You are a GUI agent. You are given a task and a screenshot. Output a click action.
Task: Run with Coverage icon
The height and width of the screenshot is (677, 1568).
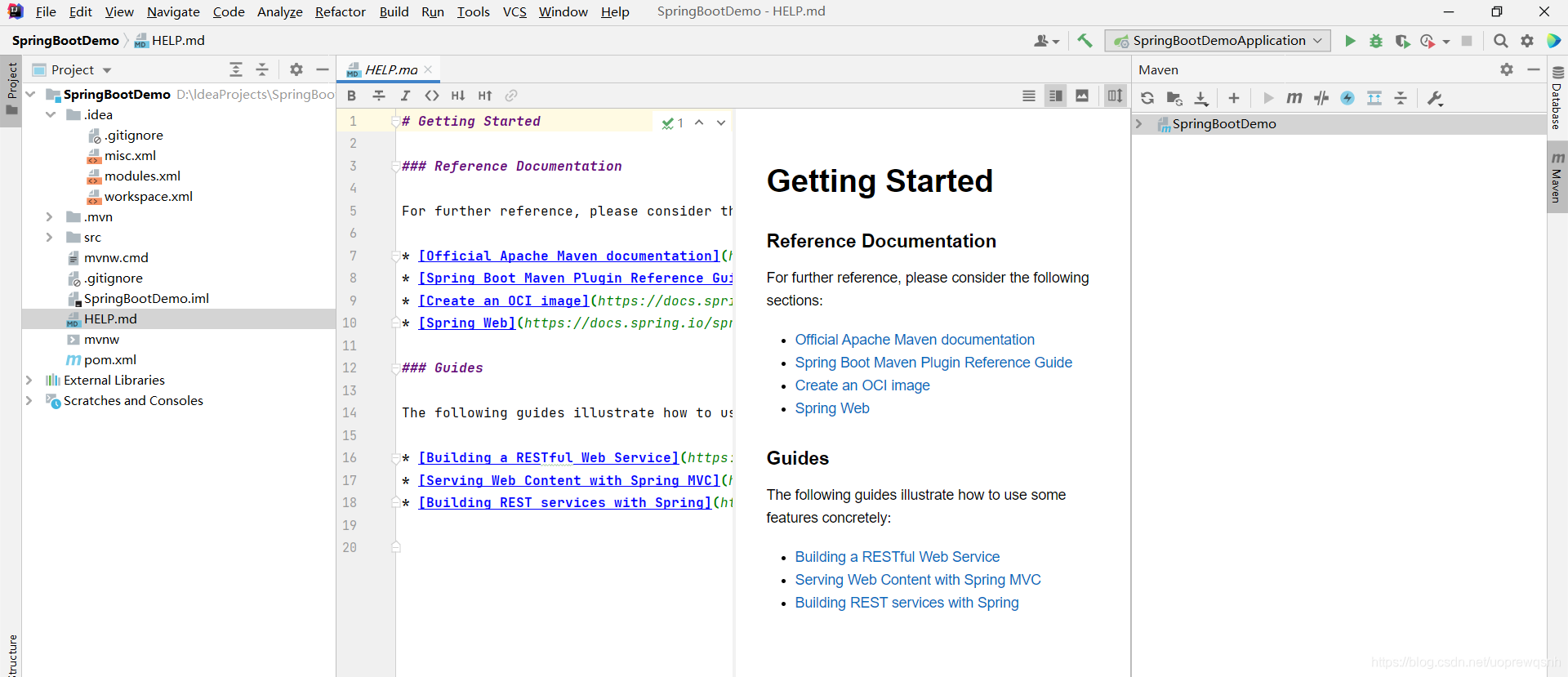[x=1402, y=41]
